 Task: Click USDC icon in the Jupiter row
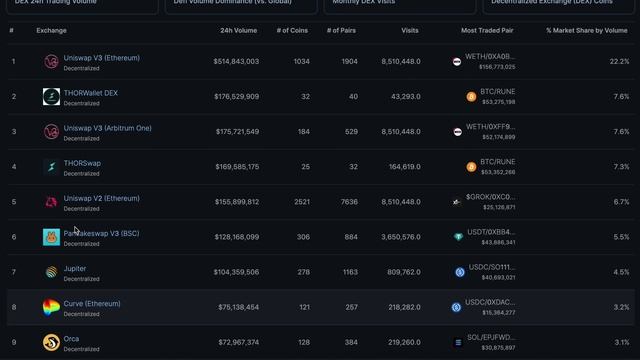[460, 272]
